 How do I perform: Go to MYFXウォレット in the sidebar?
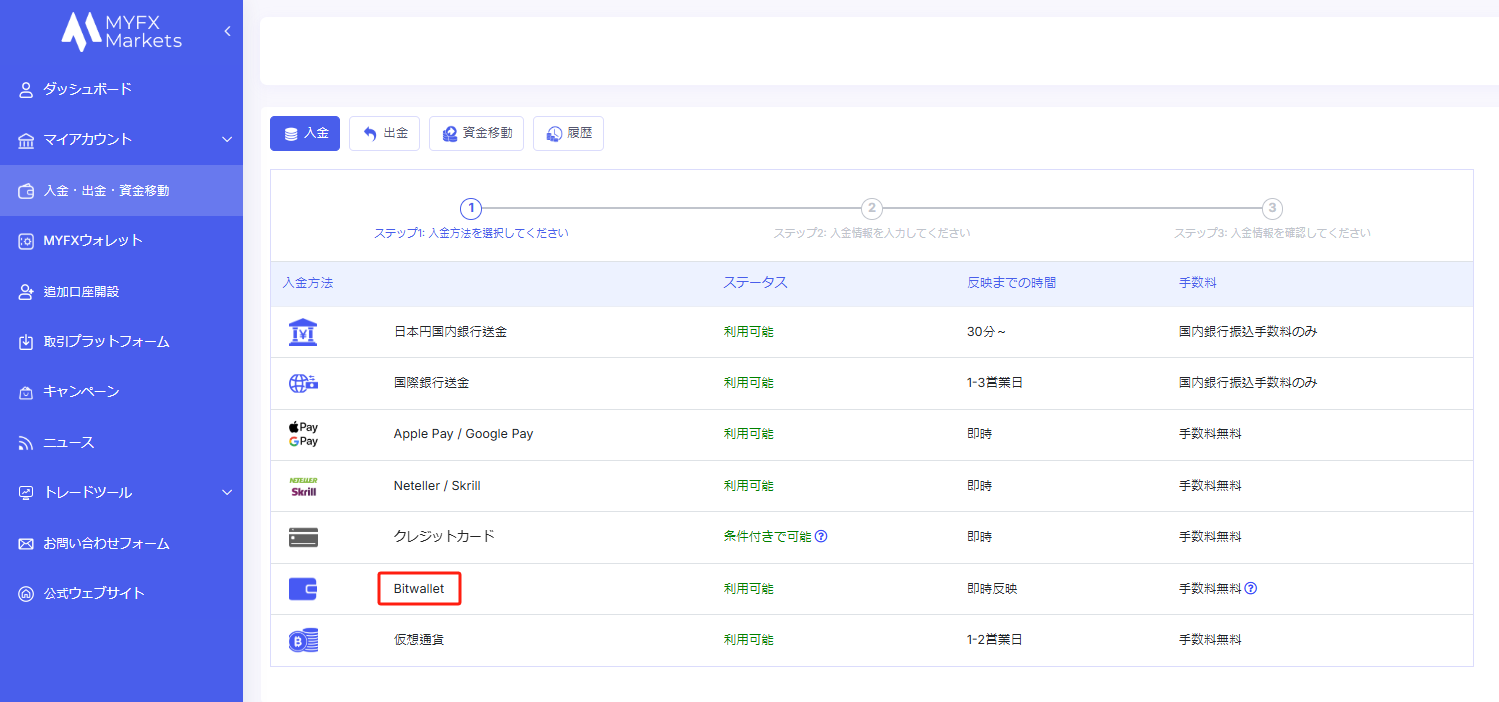point(92,240)
